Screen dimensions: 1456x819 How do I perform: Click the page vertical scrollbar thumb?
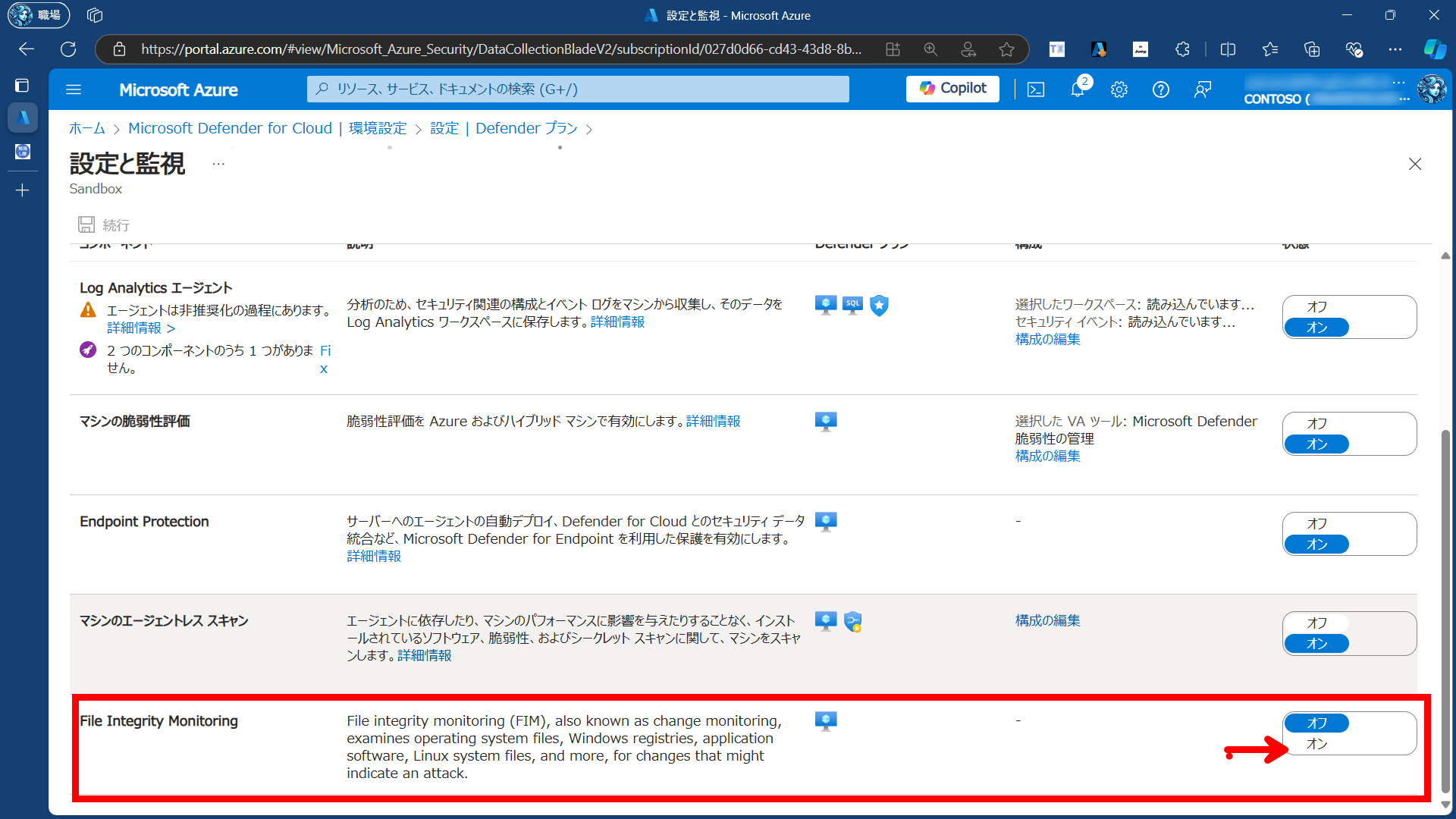[1445, 610]
